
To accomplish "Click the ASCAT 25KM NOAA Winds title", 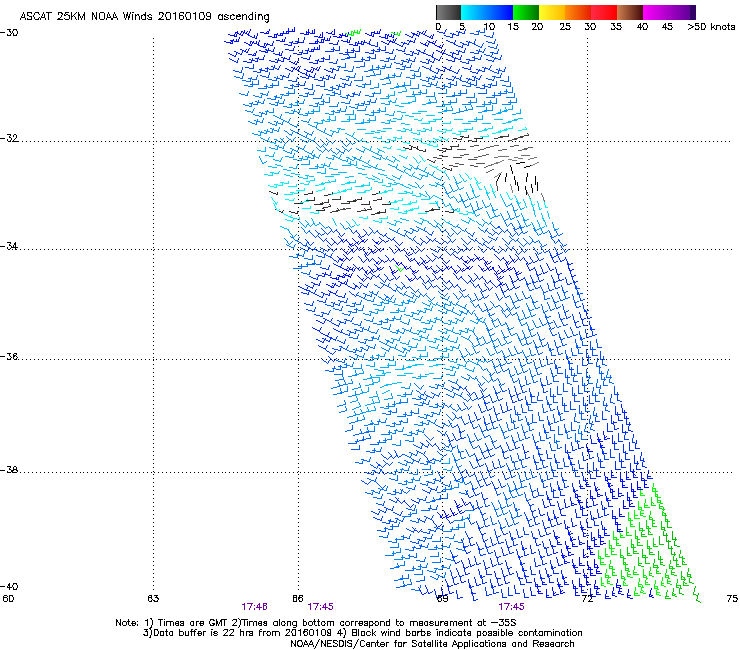I will tap(144, 17).
